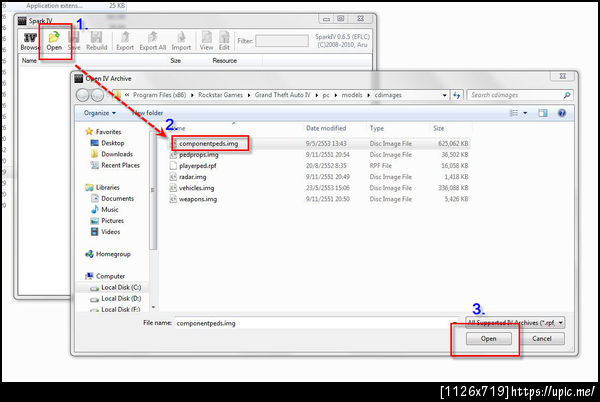Click the Browse button in Spark IV
The height and width of the screenshot is (402, 600).
pyautogui.click(x=30, y=42)
